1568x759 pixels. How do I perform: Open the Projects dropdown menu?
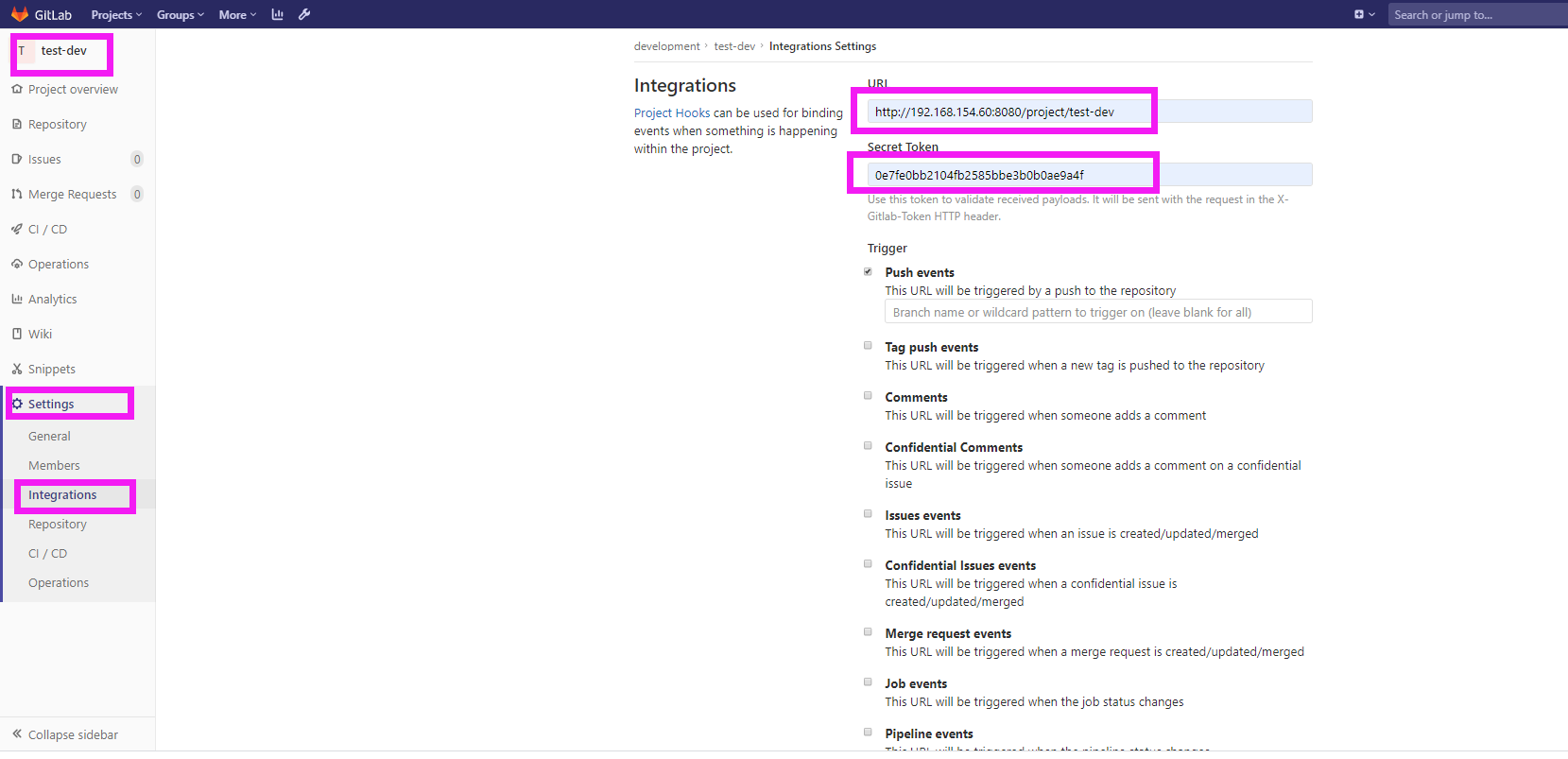[x=116, y=14]
